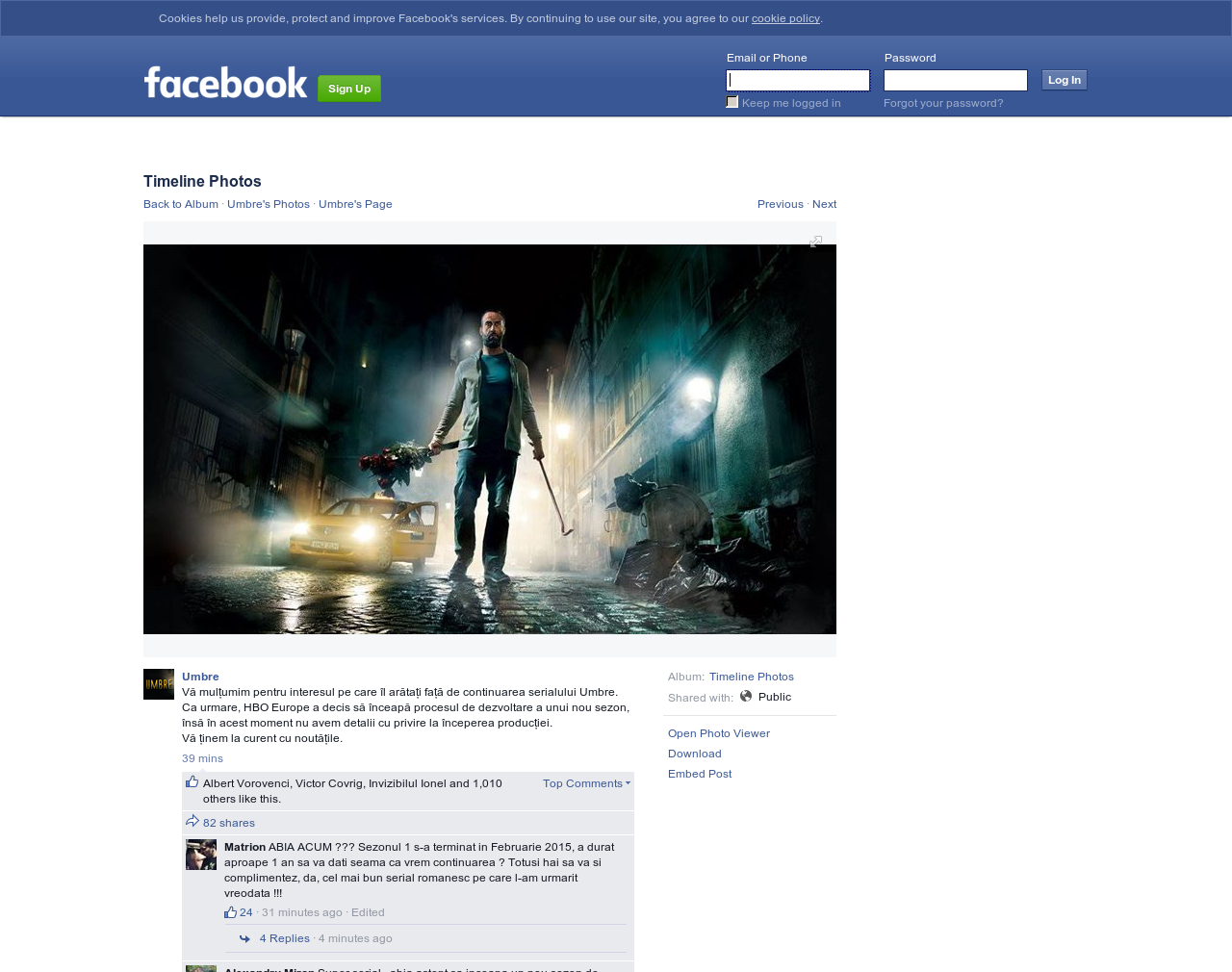Viewport: 1232px width, 972px height.
Task: Open the cookie policy link
Action: (x=785, y=18)
